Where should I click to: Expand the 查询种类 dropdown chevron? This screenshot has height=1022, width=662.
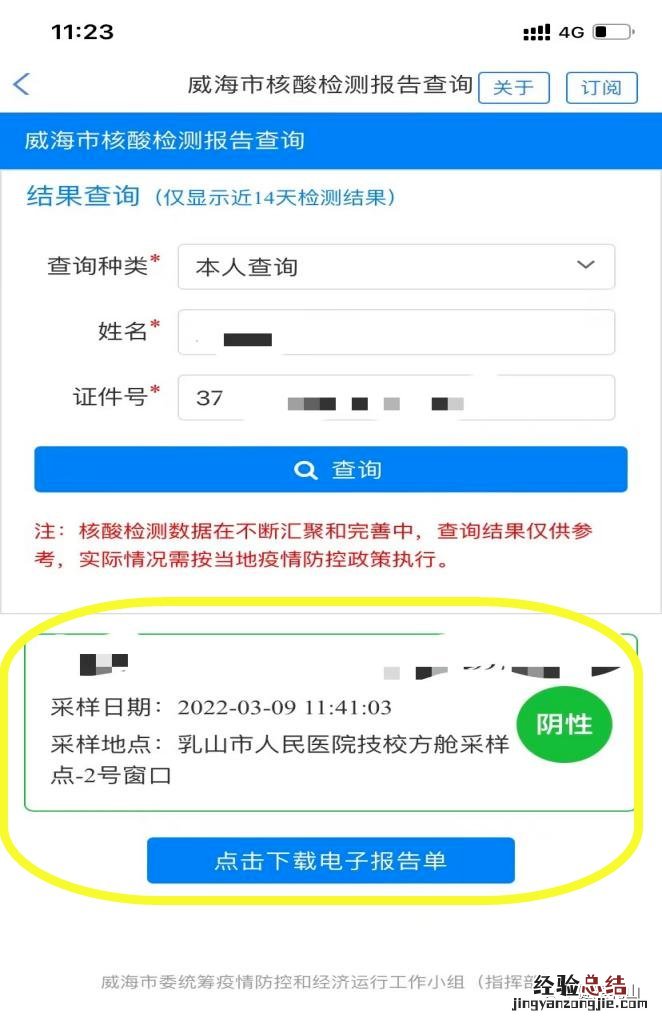[586, 265]
